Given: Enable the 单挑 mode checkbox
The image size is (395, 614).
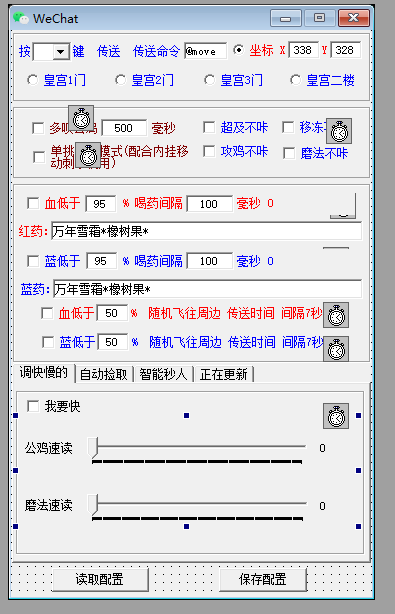Looking at the screenshot, I should pos(39,157).
